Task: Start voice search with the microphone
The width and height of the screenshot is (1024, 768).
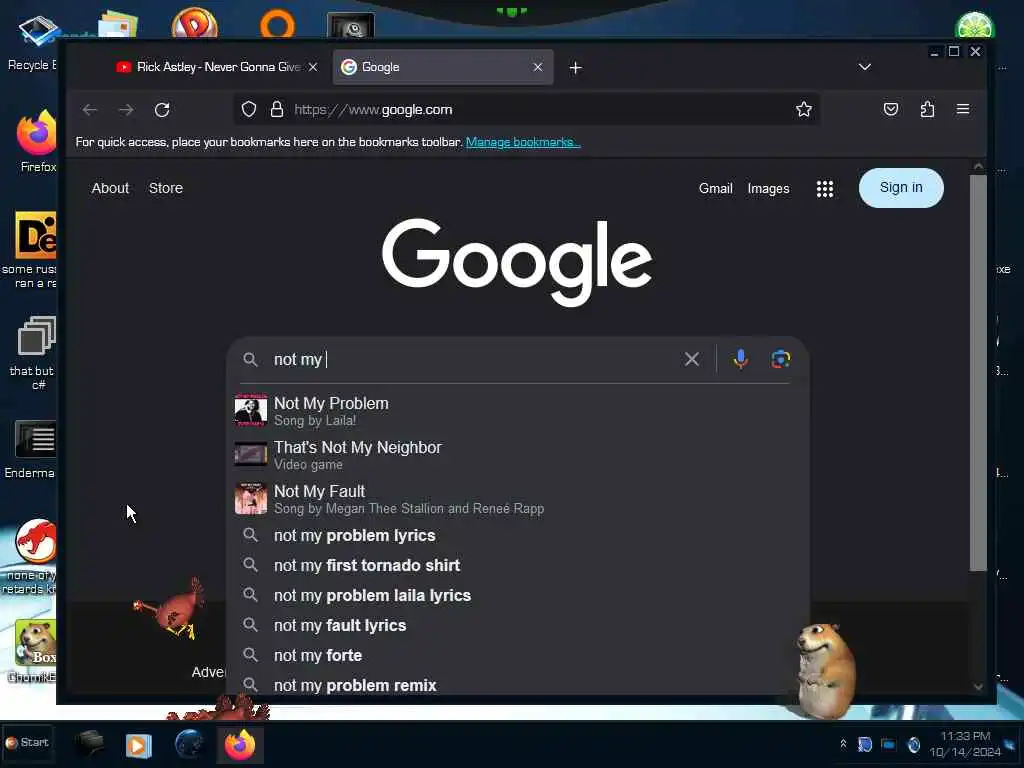Action: [741, 359]
